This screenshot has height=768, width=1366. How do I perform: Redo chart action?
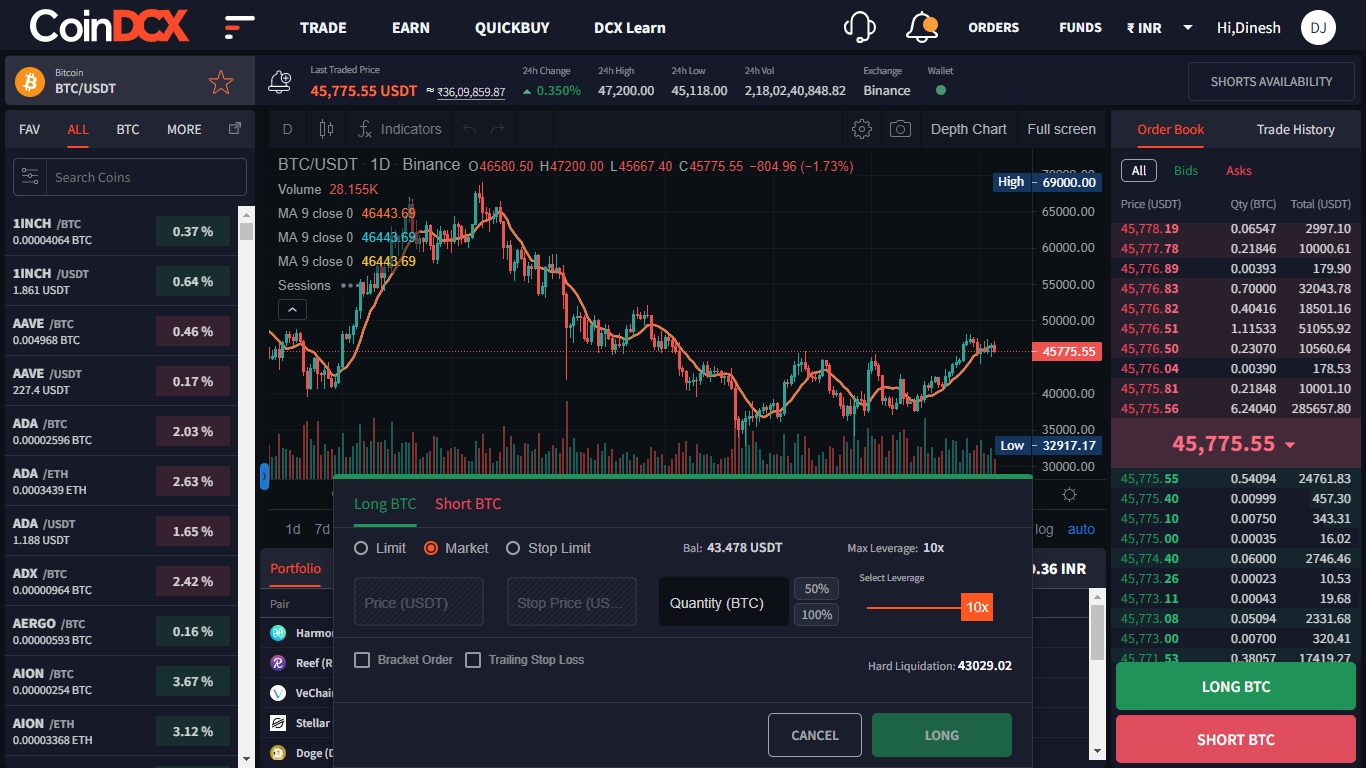tap(497, 129)
